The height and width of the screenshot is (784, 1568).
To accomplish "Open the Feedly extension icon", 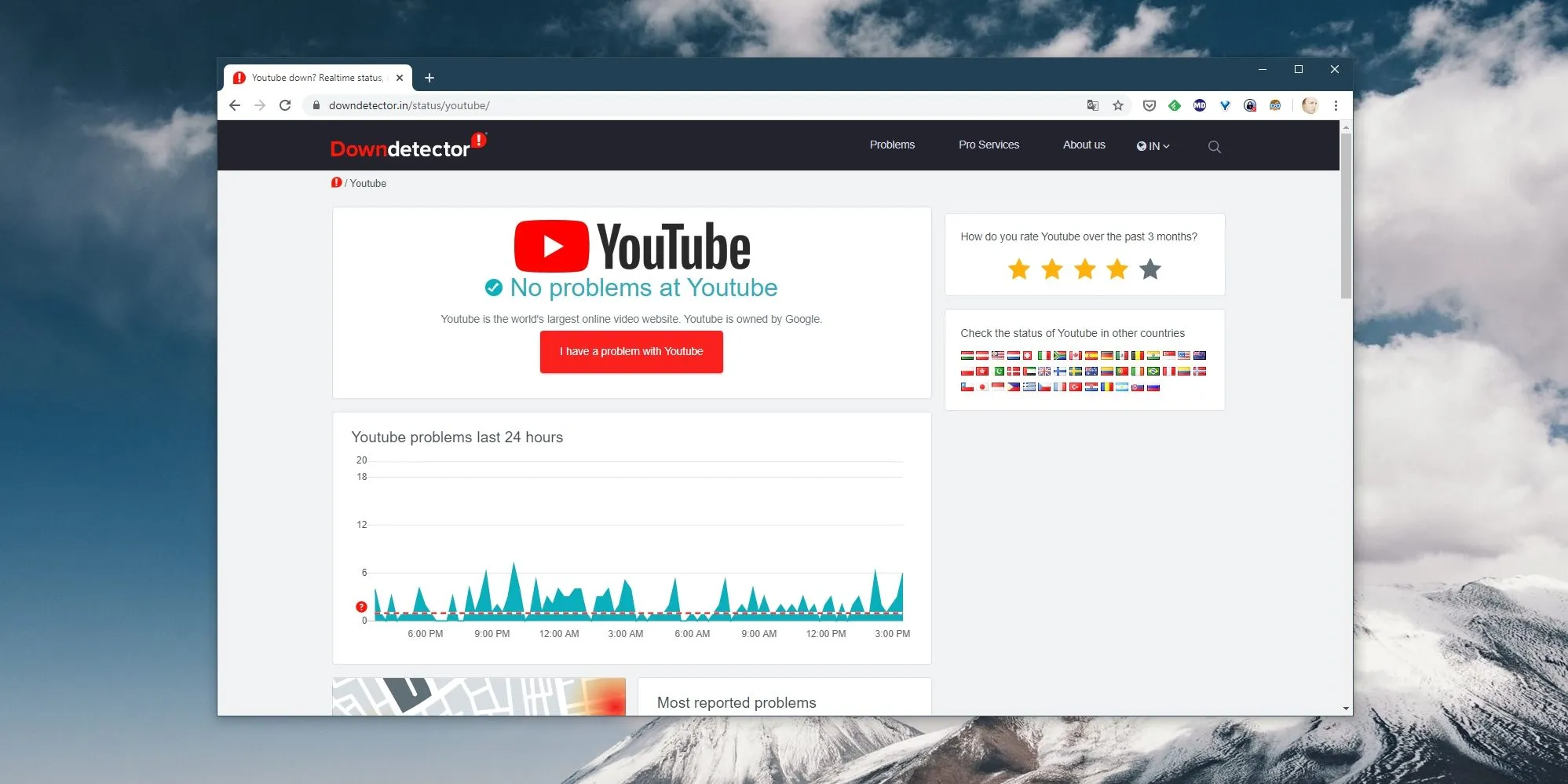I will click(x=1175, y=105).
